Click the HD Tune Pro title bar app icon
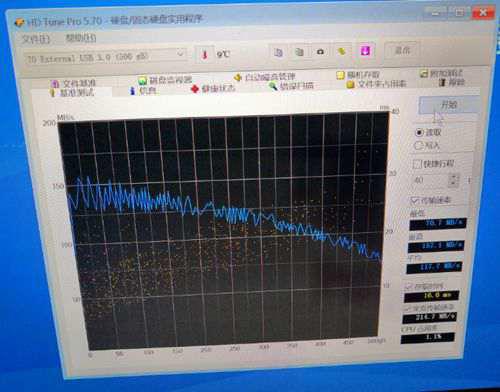500x392 pixels. [19, 22]
